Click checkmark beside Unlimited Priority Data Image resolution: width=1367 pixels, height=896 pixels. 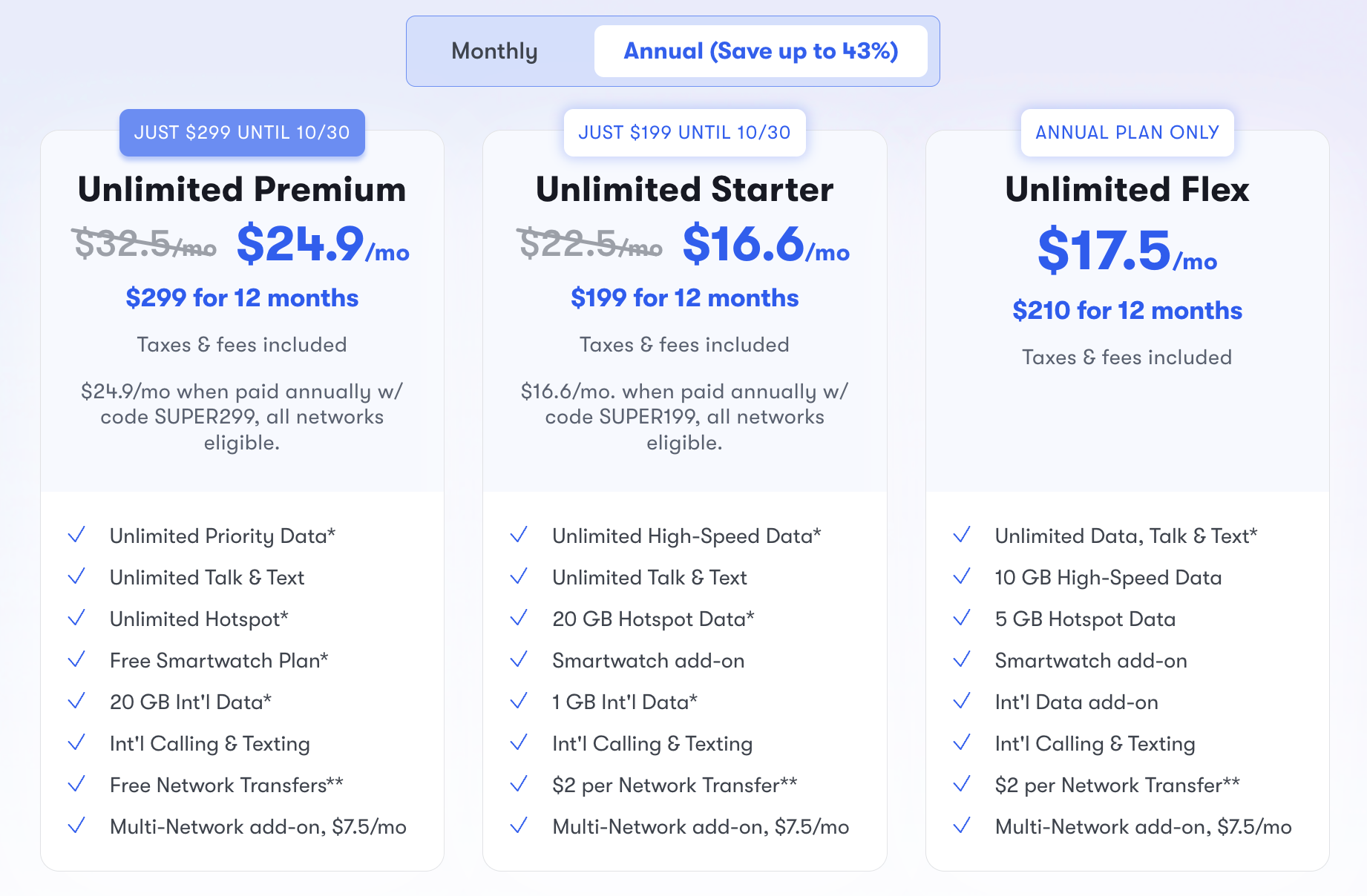(x=76, y=535)
